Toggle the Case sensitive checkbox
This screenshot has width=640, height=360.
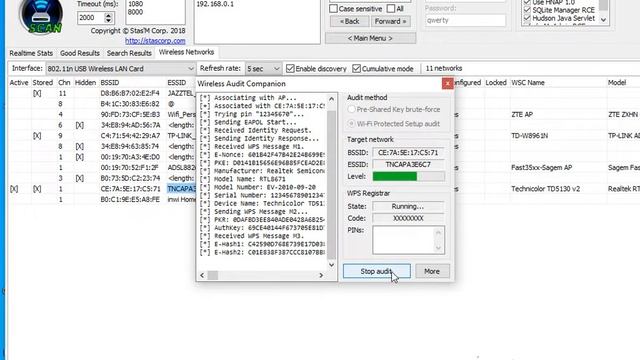333,9
